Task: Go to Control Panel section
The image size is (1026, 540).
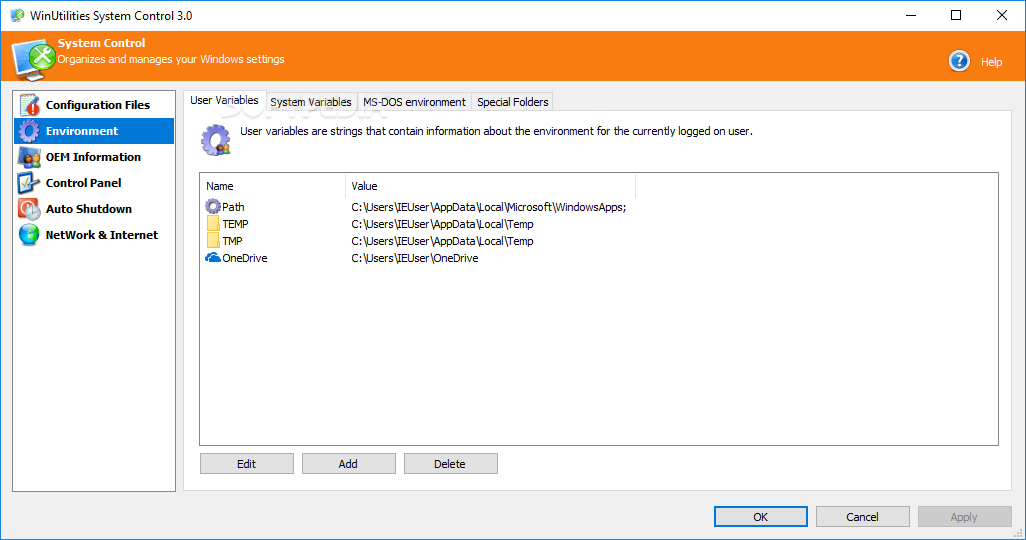Action: [x=94, y=183]
